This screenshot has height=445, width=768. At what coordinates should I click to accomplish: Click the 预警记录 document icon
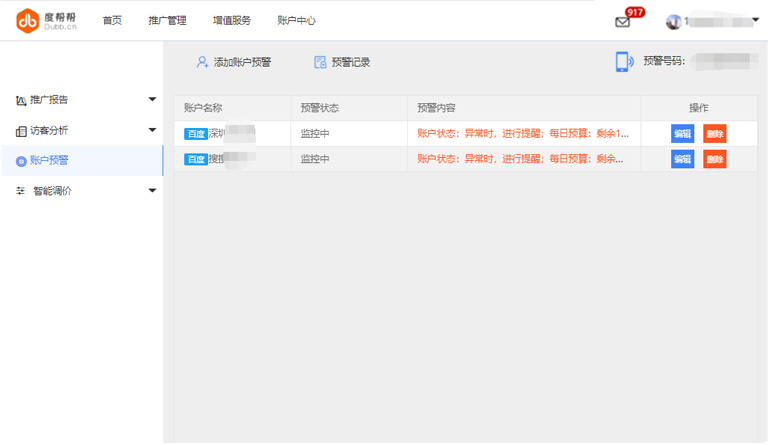[320, 62]
